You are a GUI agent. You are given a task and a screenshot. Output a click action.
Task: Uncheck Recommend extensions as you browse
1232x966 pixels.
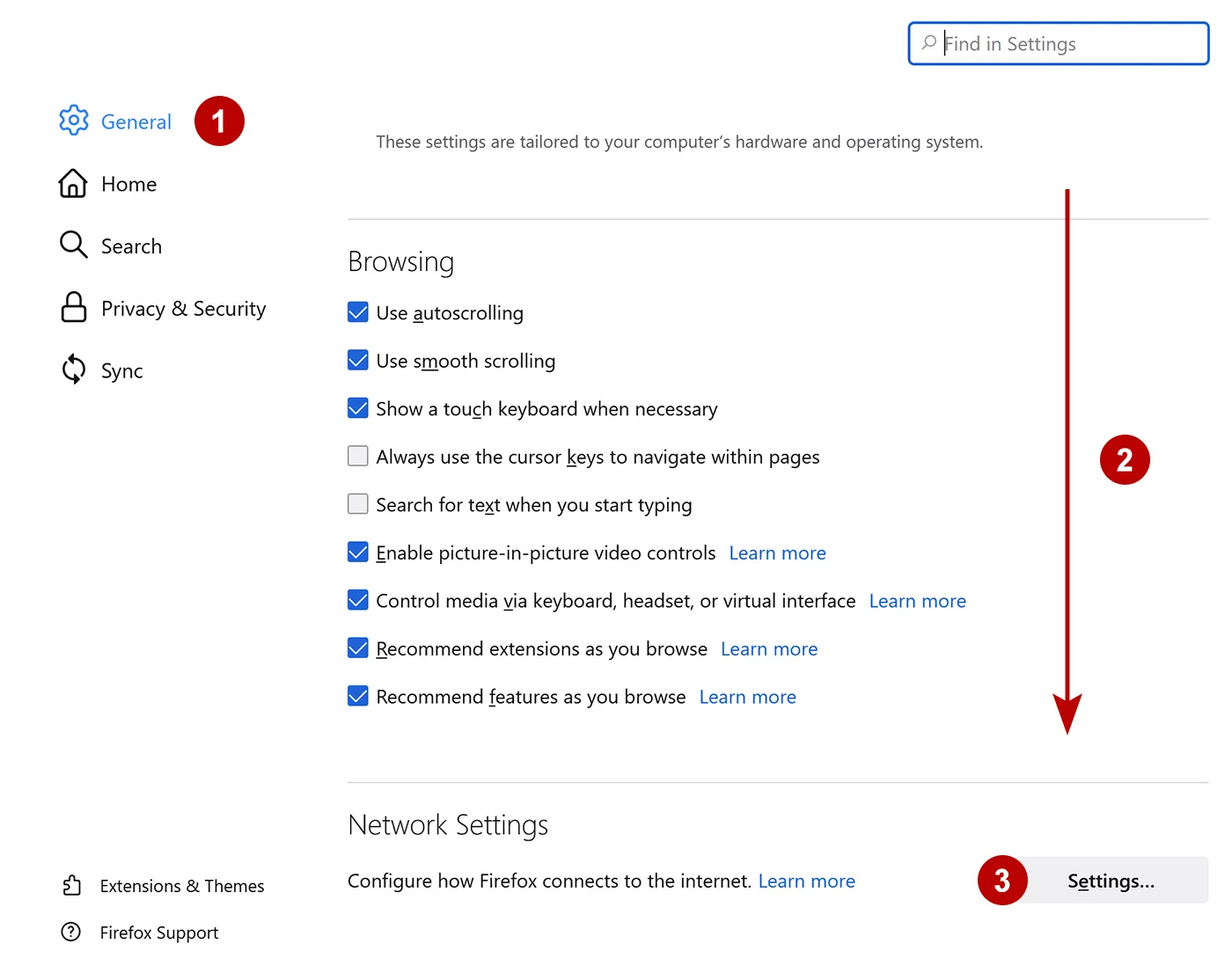pos(357,648)
